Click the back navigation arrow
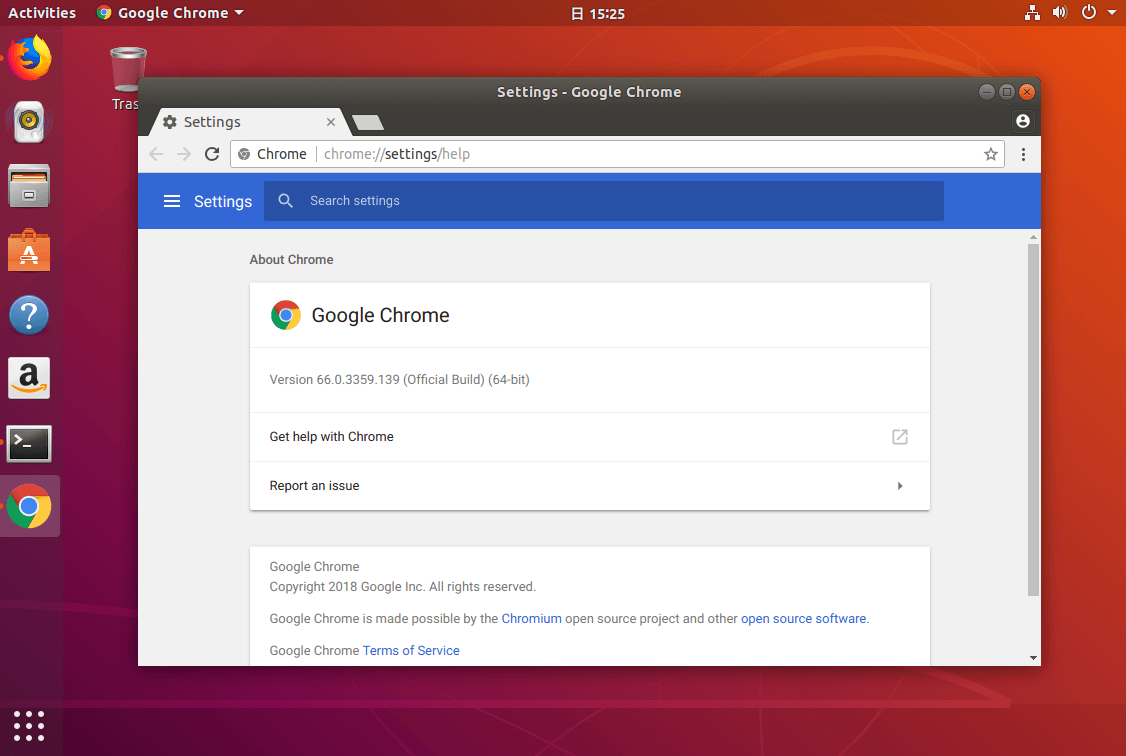This screenshot has height=756, width=1126. pyautogui.click(x=155, y=154)
